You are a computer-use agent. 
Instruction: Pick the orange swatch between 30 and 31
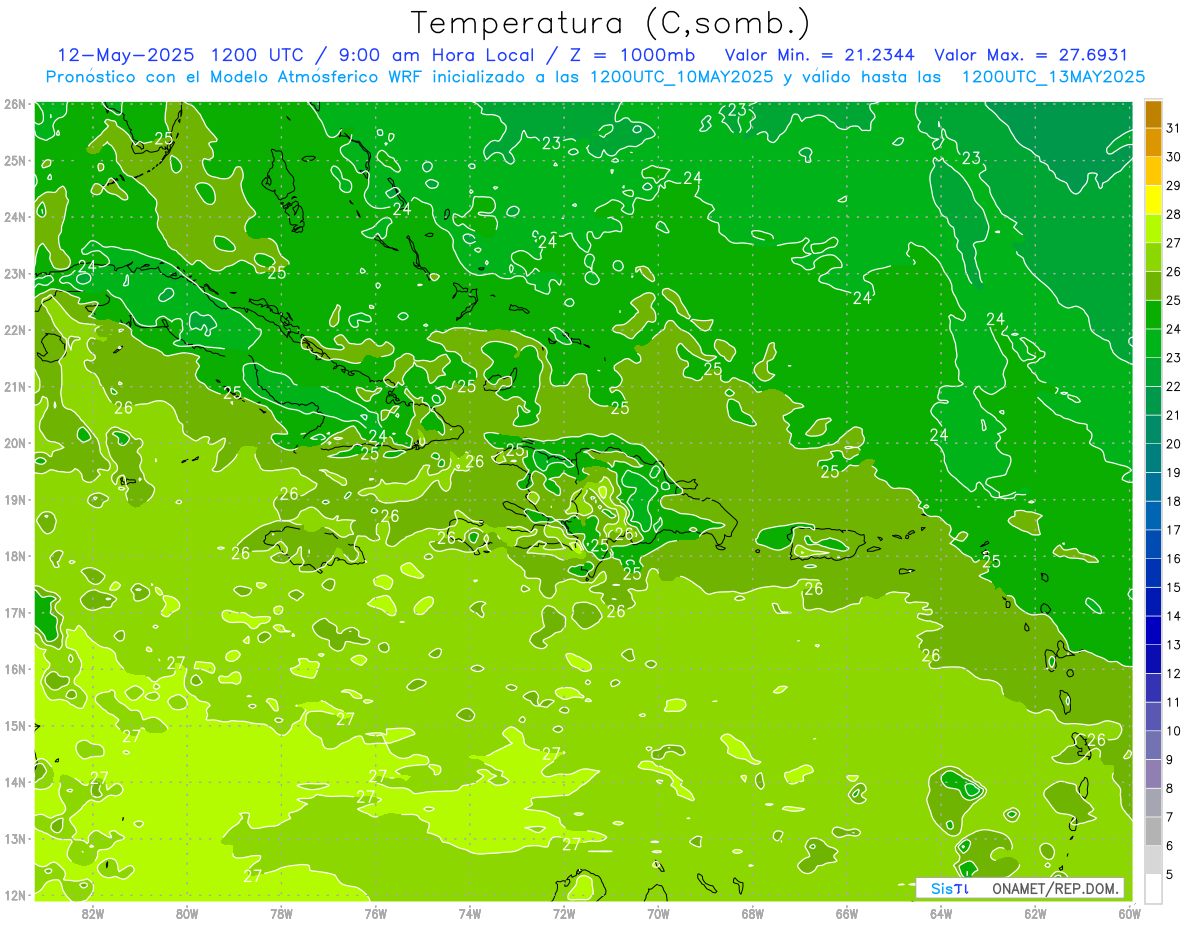[x=1153, y=142]
